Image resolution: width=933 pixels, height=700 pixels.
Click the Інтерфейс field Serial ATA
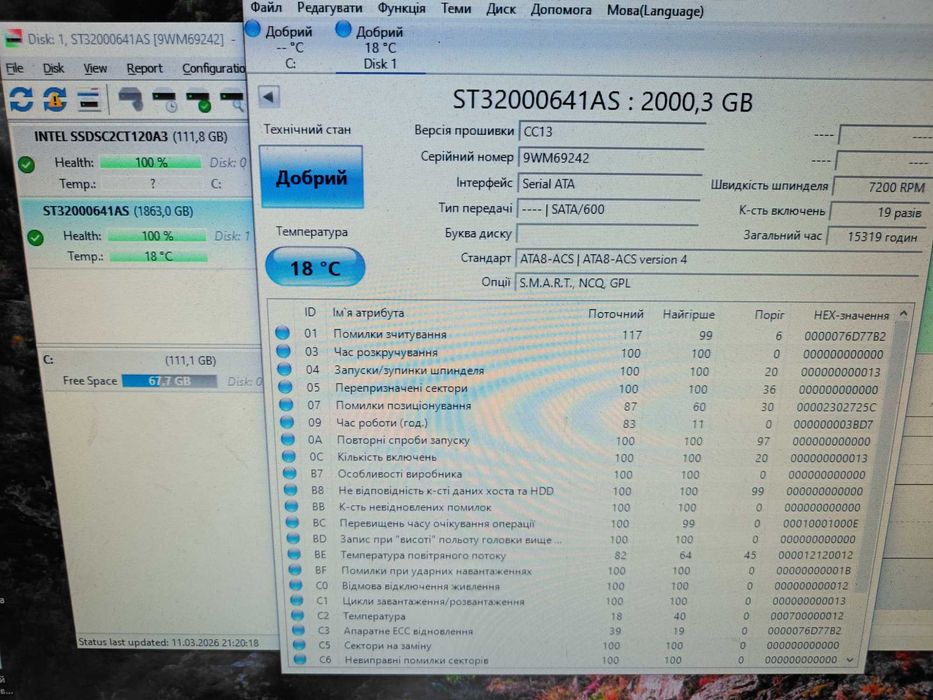coord(610,184)
